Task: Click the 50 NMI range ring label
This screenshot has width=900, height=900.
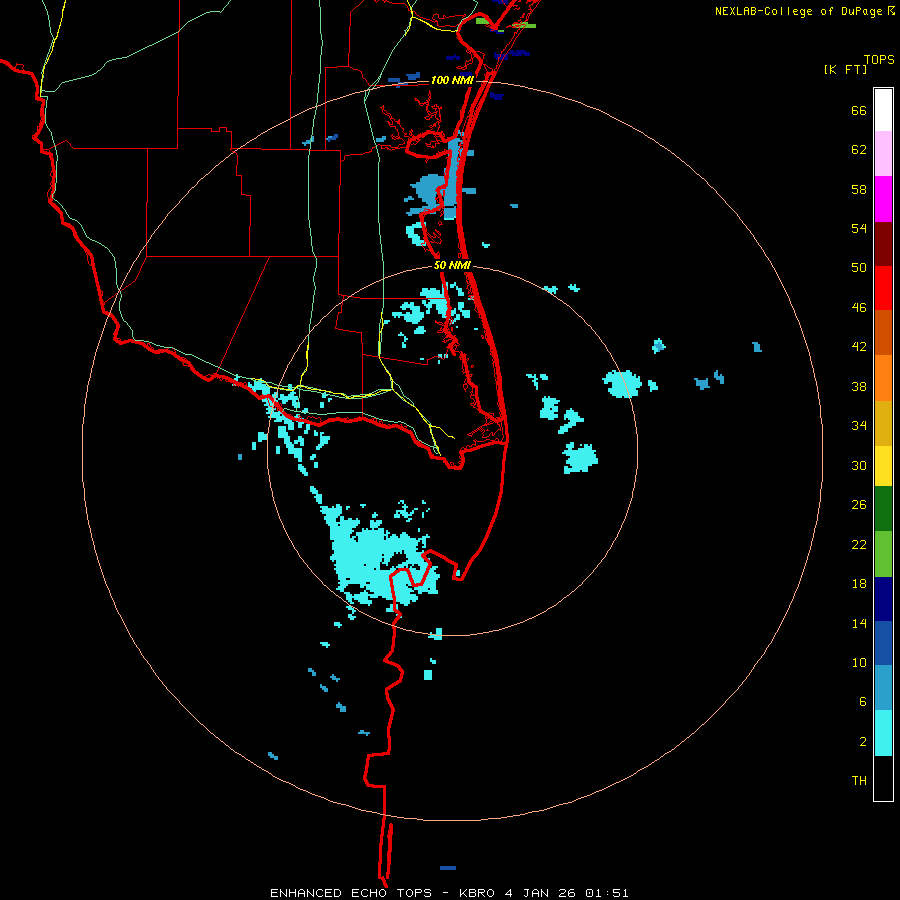Action: [452, 265]
